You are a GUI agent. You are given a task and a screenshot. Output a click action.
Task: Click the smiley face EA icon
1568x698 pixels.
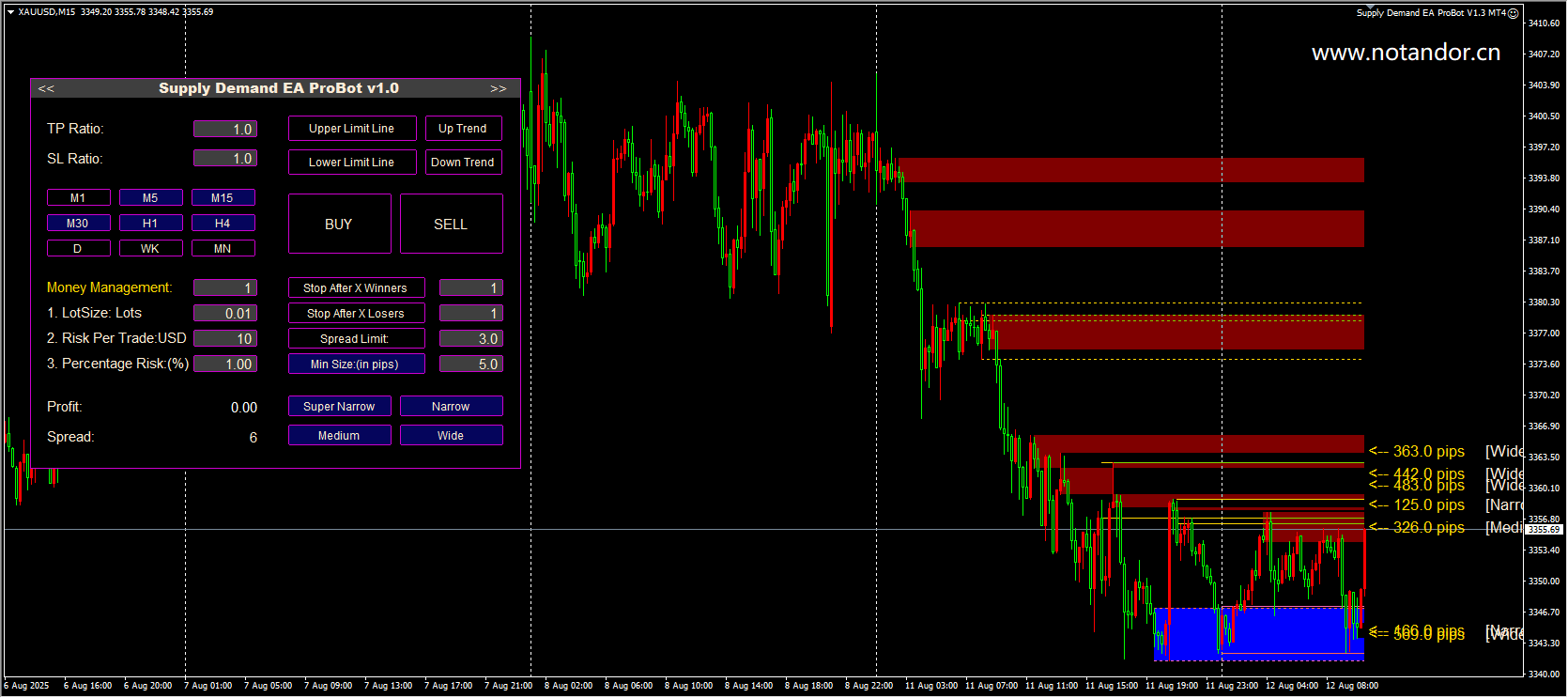point(1514,13)
